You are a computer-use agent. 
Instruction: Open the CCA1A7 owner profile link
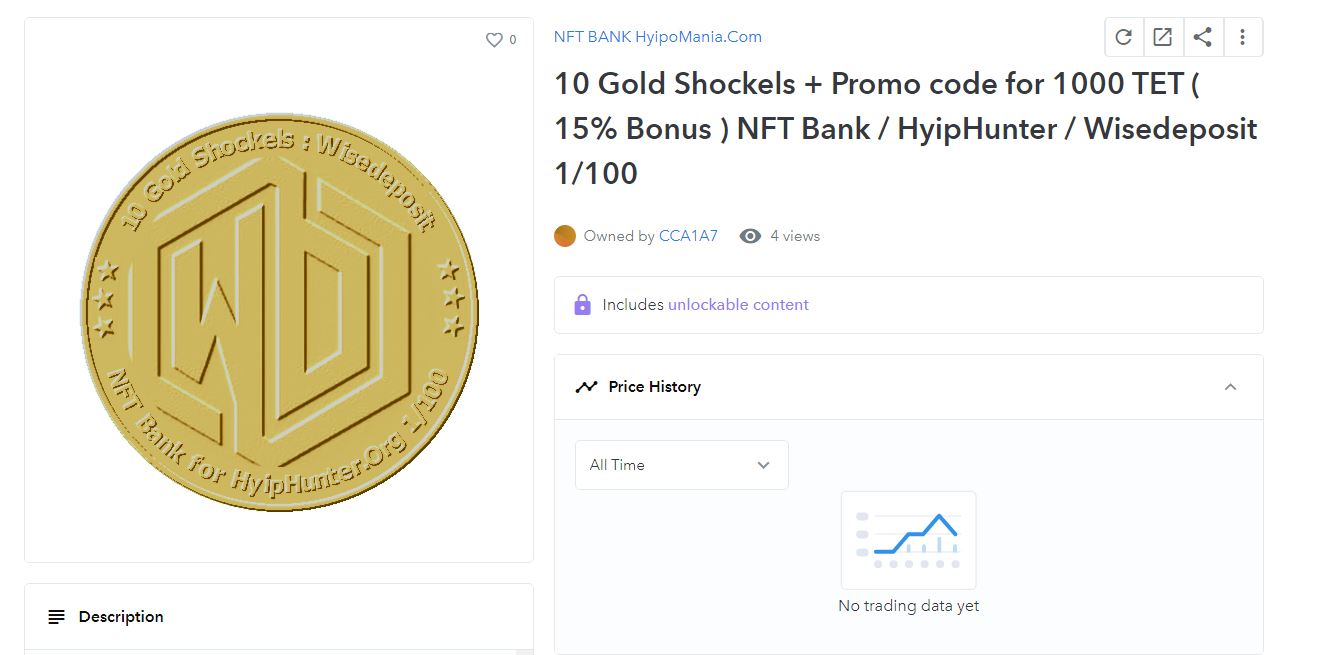[688, 236]
